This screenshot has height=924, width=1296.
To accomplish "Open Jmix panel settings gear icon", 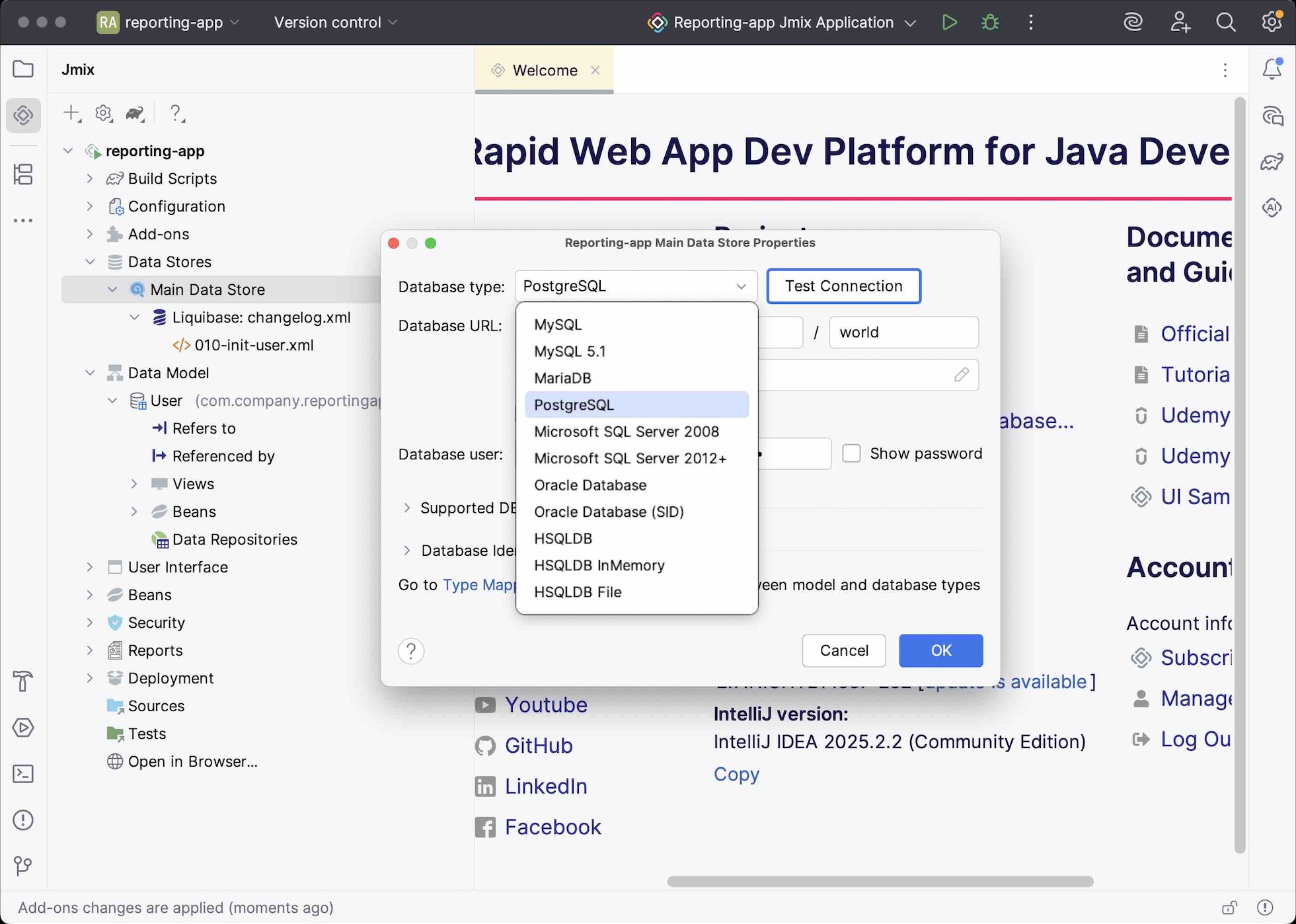I will [x=103, y=113].
